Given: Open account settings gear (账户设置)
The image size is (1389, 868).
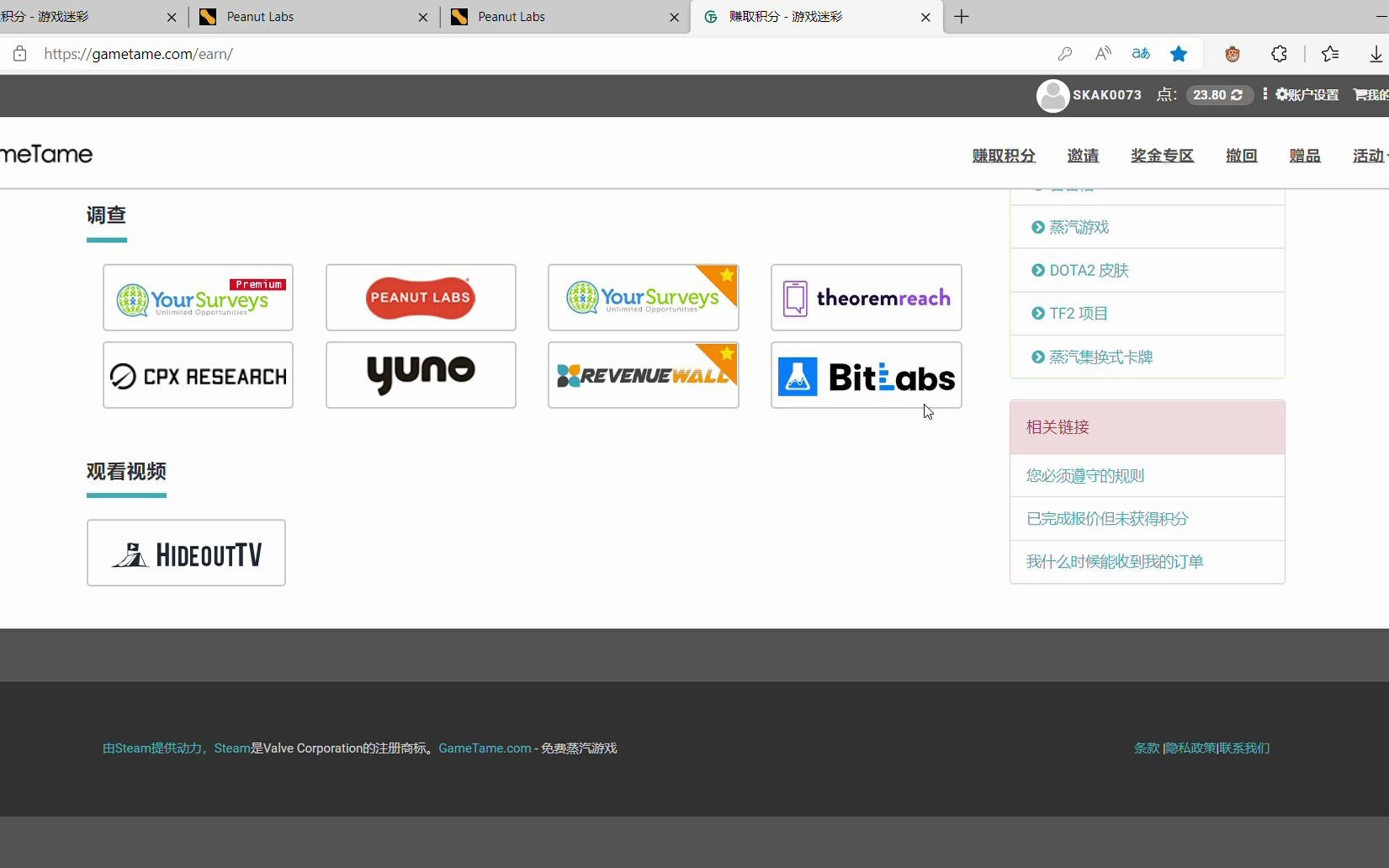Looking at the screenshot, I should [x=1307, y=95].
